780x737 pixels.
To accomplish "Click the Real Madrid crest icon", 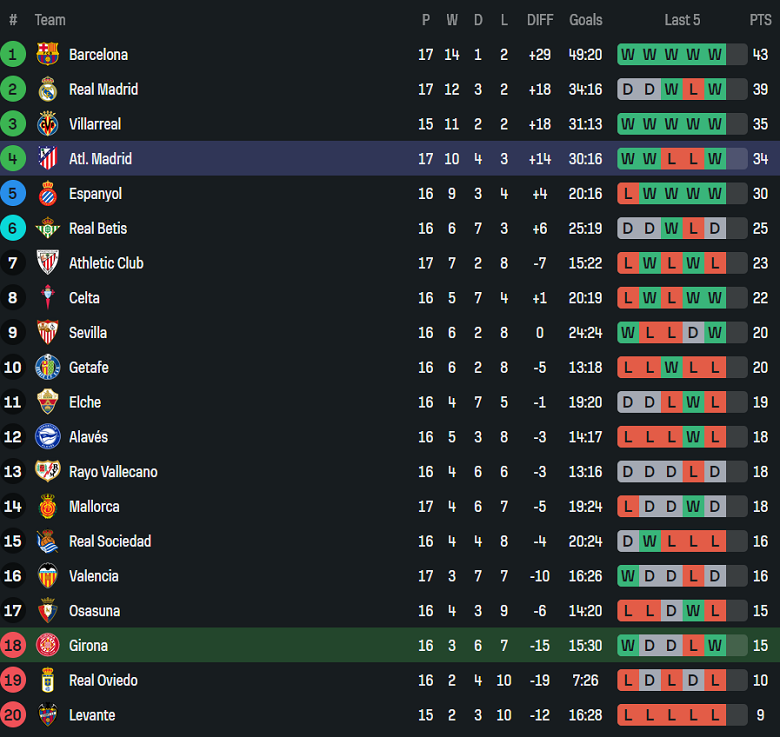I will coord(47,89).
